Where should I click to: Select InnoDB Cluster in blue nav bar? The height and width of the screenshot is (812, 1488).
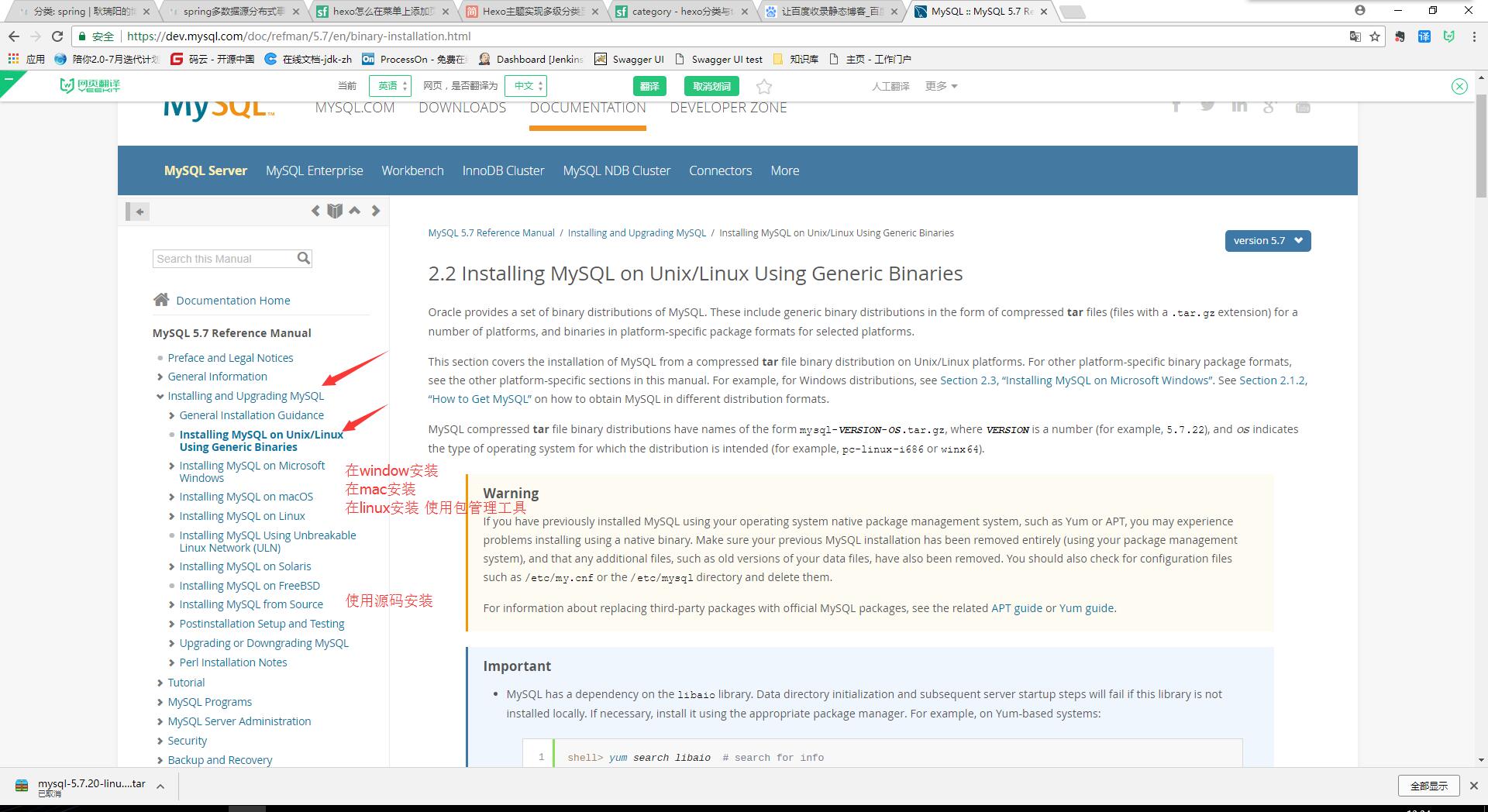504,170
